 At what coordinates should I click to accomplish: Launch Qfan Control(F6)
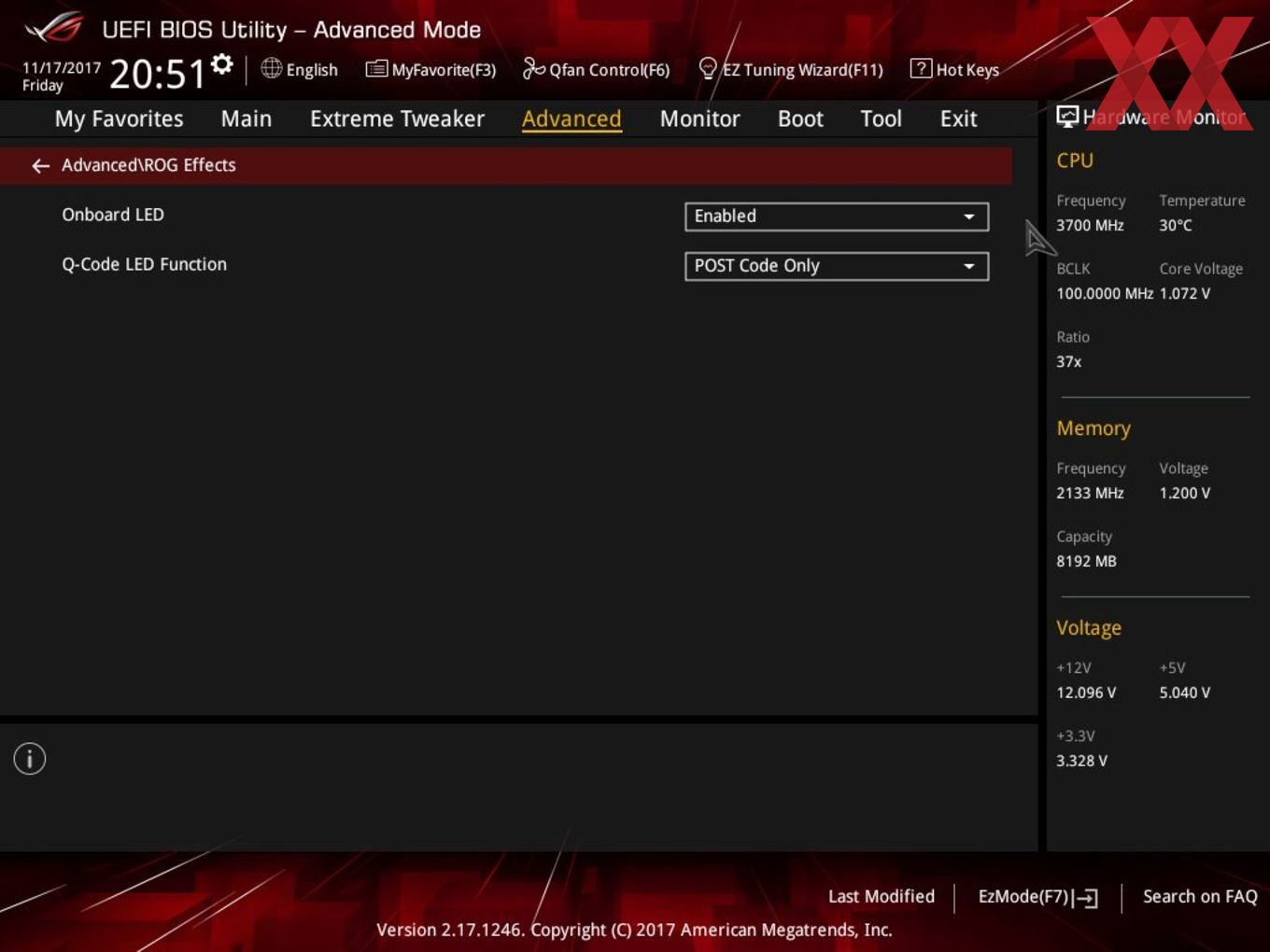coord(596,69)
